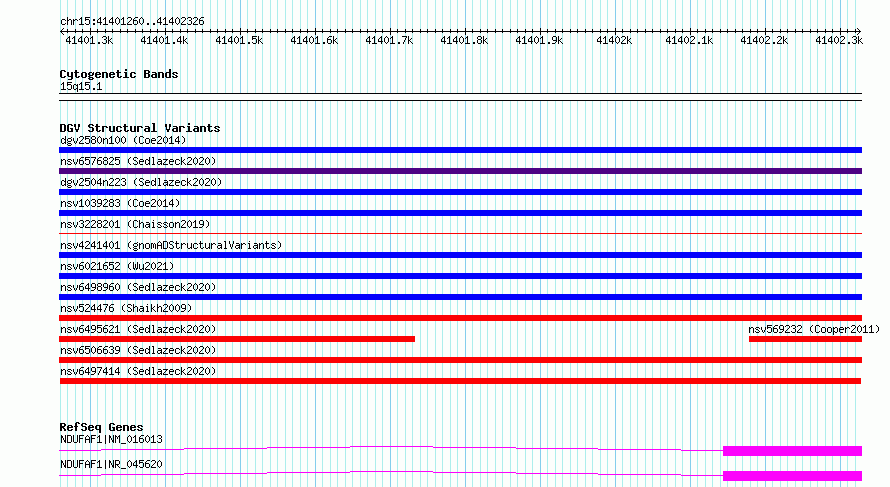Click the Cytogenetic Bands track heading
The width and height of the screenshot is (890, 487).
point(119,74)
